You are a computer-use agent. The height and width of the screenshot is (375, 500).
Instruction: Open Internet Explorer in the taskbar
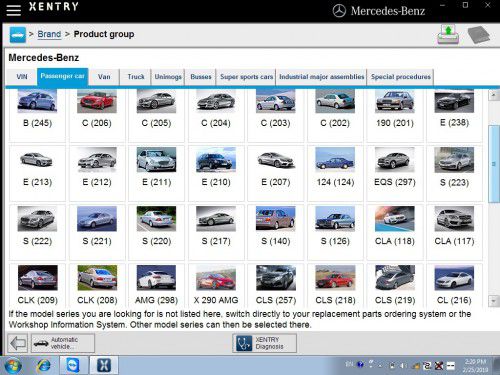coord(44,366)
